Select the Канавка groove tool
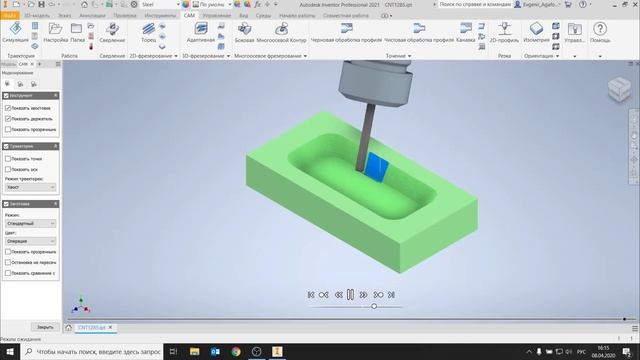The width and height of the screenshot is (640, 360). pyautogui.click(x=466, y=29)
